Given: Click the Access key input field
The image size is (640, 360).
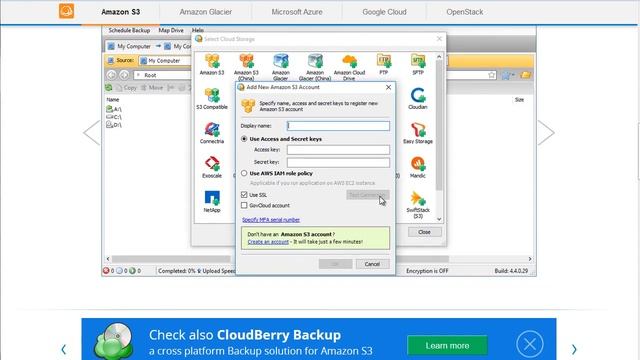Looking at the screenshot, I should pos(338,150).
